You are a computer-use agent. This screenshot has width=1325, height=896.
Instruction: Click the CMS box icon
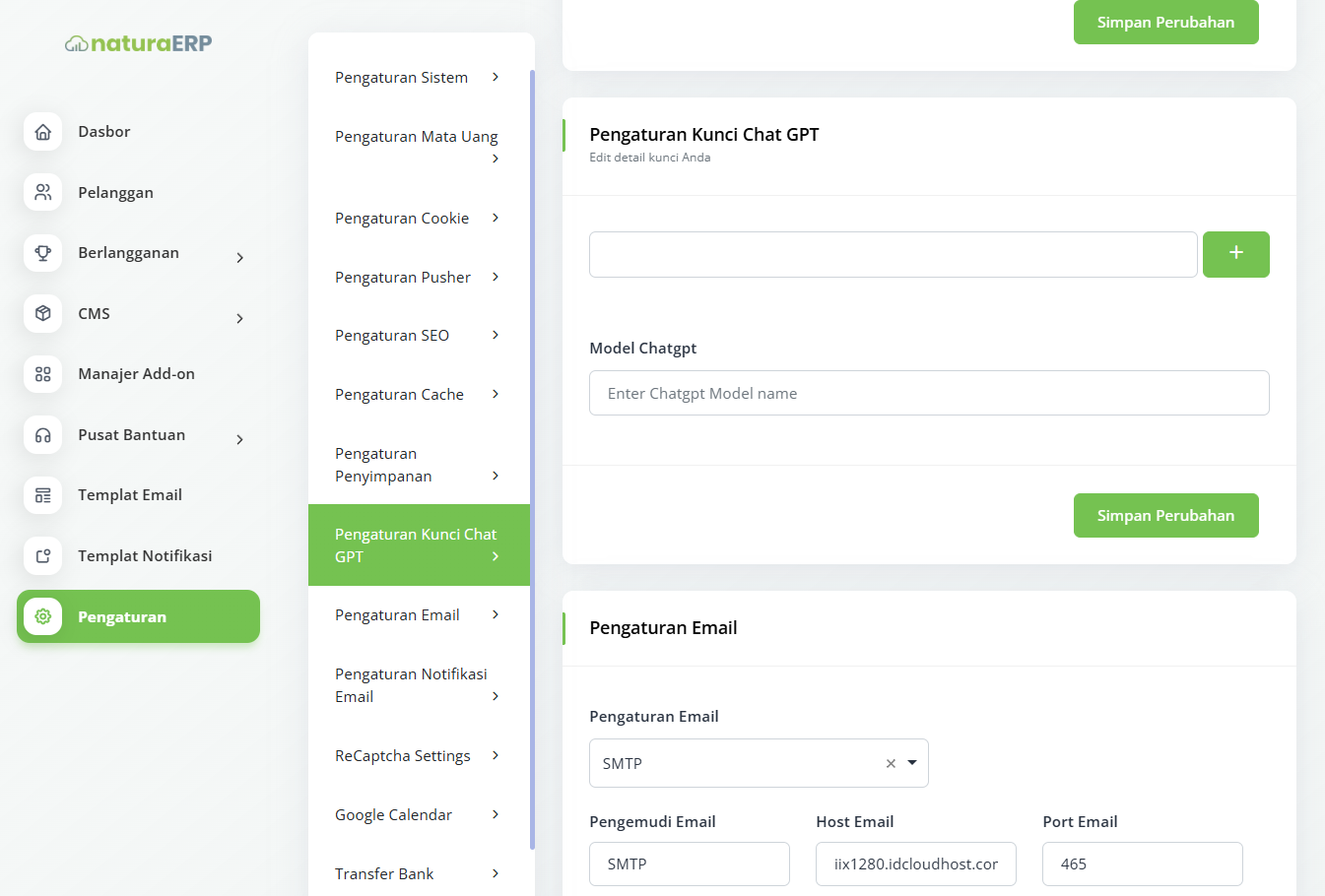pos(42,314)
